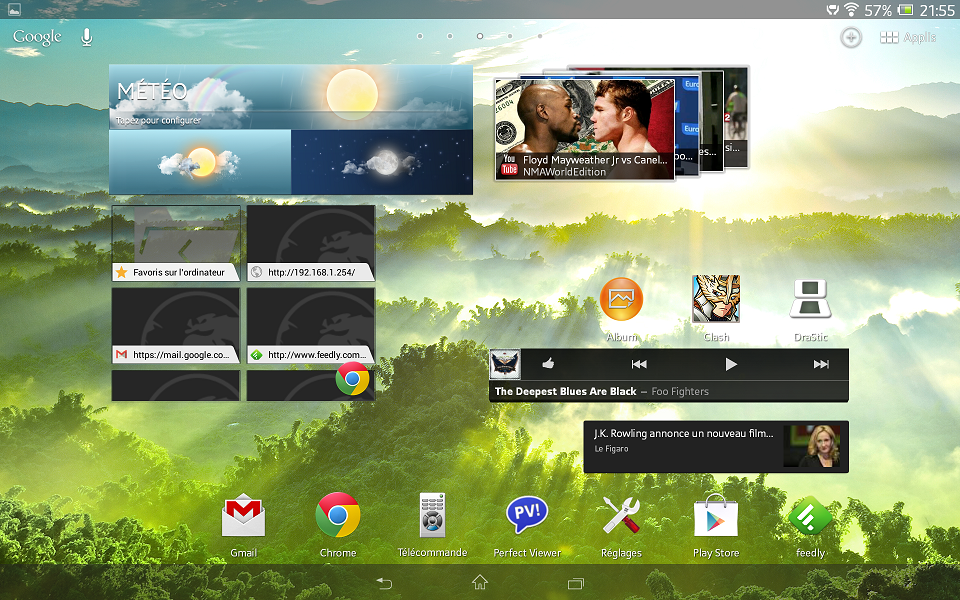Launch the Clash game
Viewport: 960px width, 600px height.
tap(716, 299)
